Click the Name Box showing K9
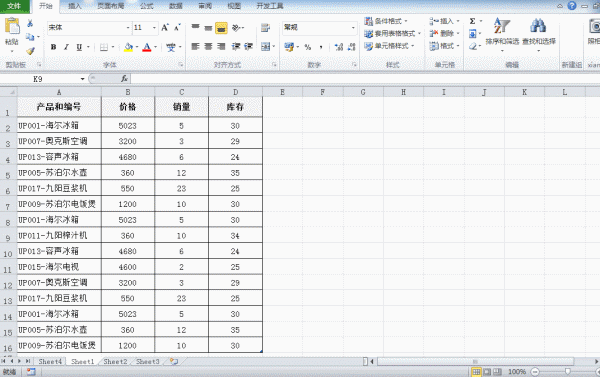Screen dimensions: 600x377 point(38,79)
